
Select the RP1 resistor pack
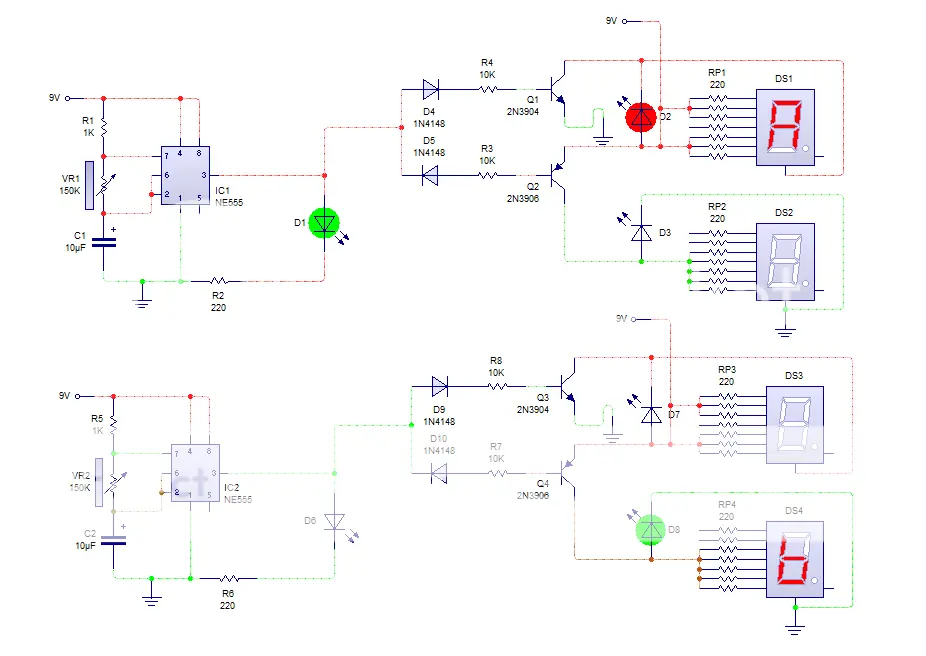(718, 128)
